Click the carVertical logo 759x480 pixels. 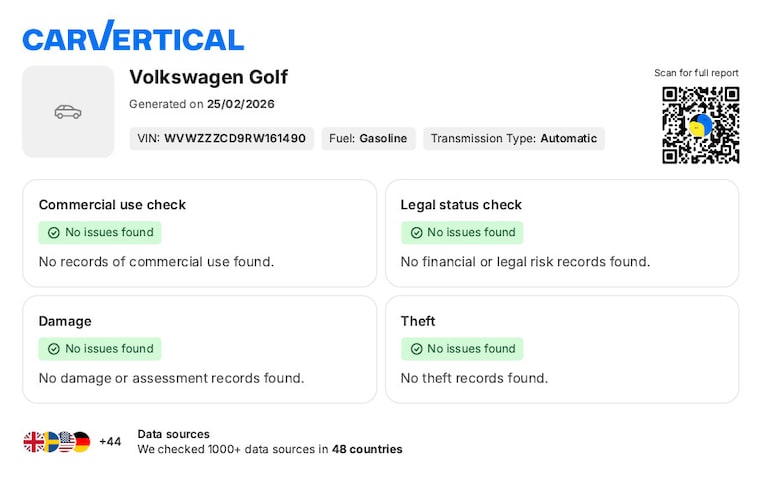point(133,37)
